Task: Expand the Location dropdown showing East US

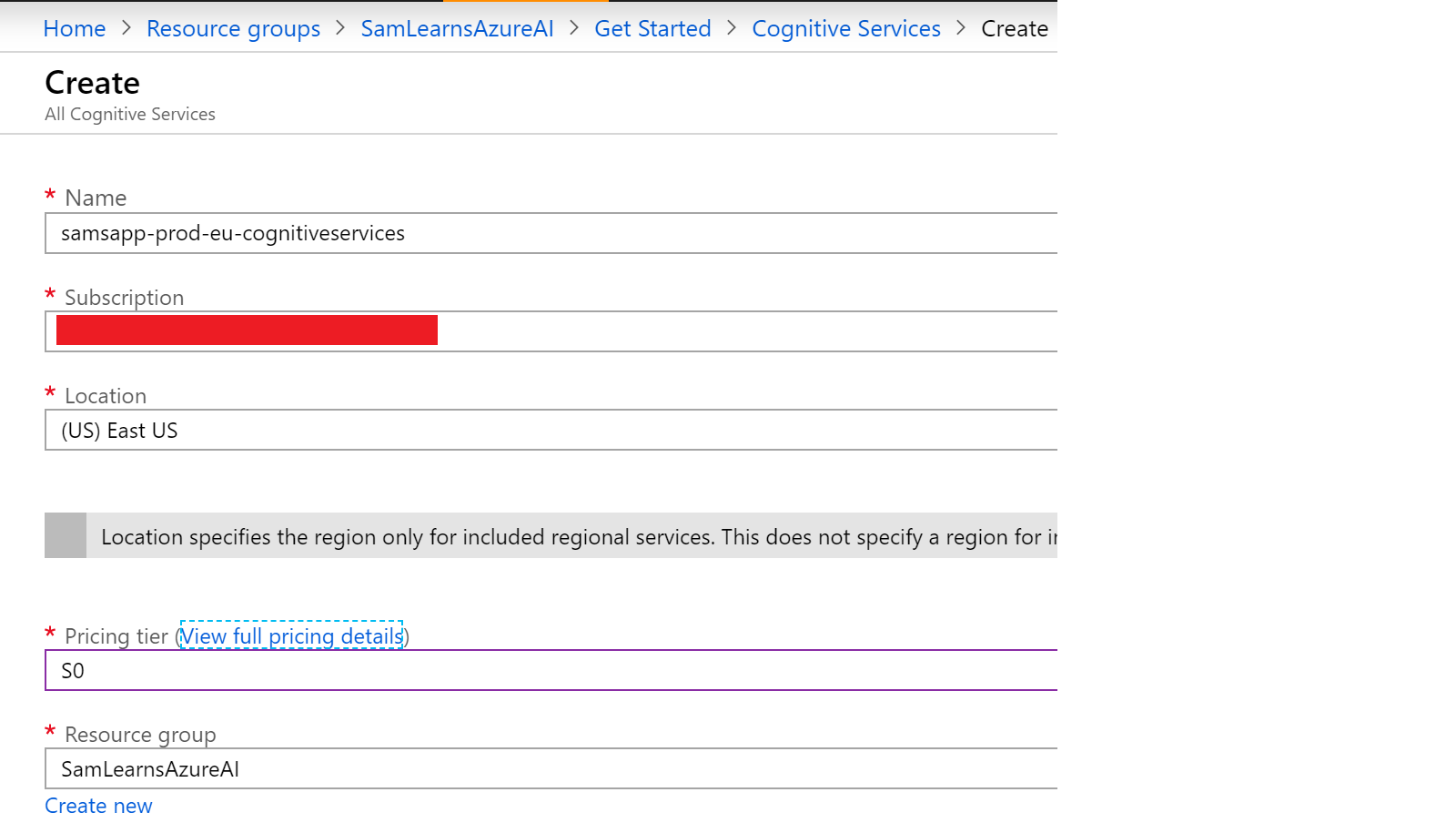Action: click(551, 431)
